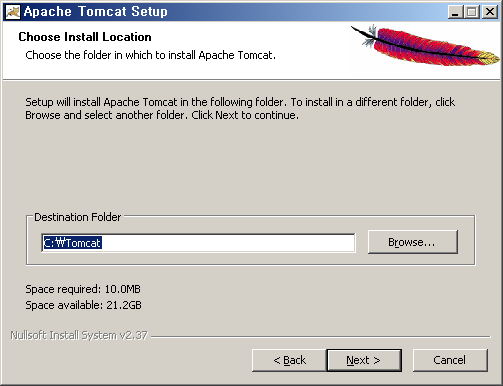503x386 pixels.
Task: Continue installation with the Next button
Action: coord(364,360)
